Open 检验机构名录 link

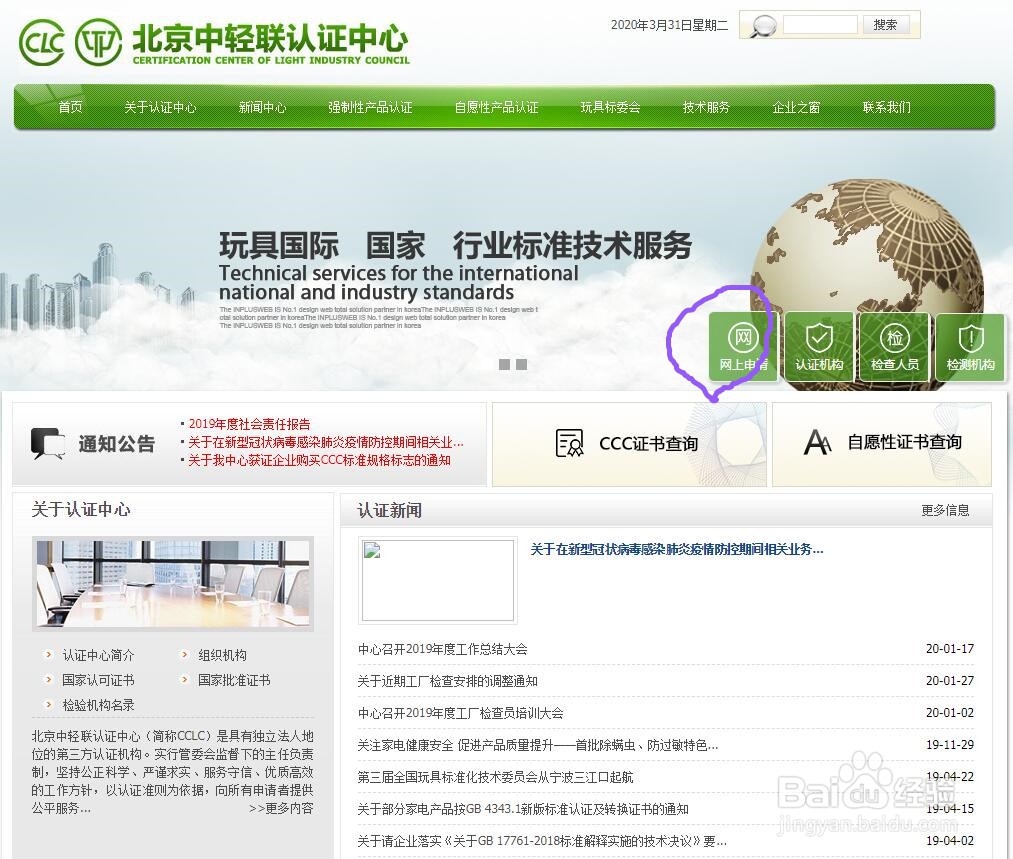point(98,705)
